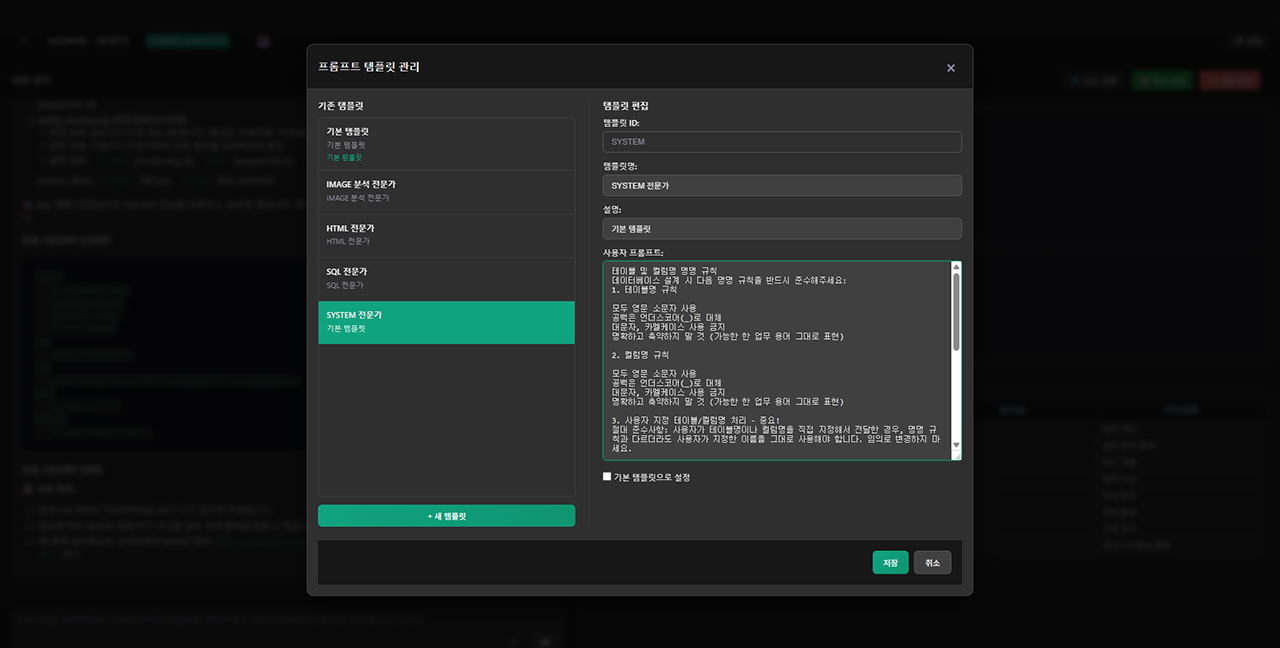Select the IMAGE 분석 전문가 template
Viewport: 1280px width, 648px height.
coord(446,191)
